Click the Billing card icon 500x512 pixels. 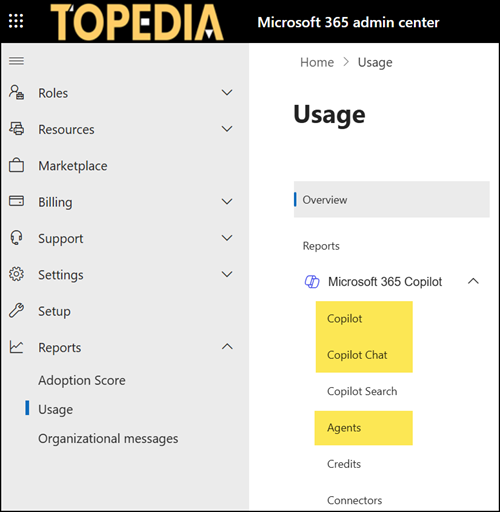(x=16, y=201)
